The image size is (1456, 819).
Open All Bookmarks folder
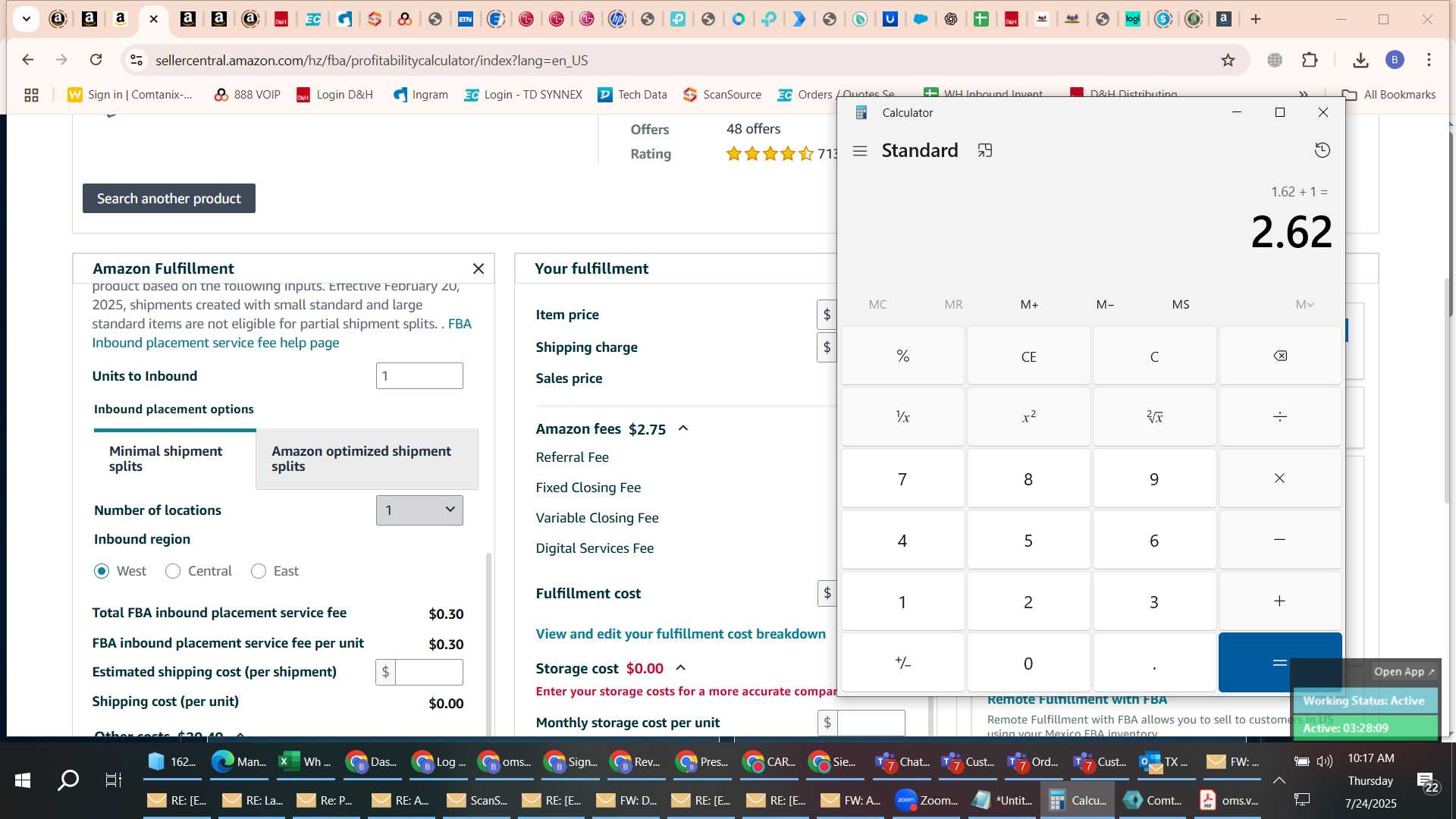pos(1389,95)
